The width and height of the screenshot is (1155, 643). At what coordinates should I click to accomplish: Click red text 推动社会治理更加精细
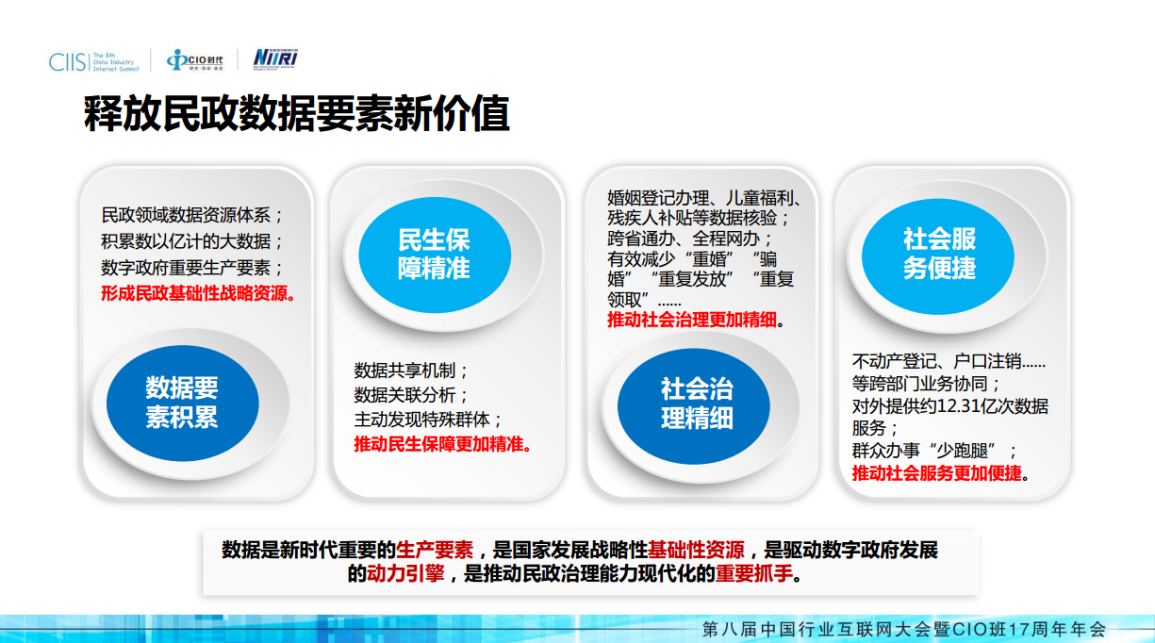click(694, 321)
